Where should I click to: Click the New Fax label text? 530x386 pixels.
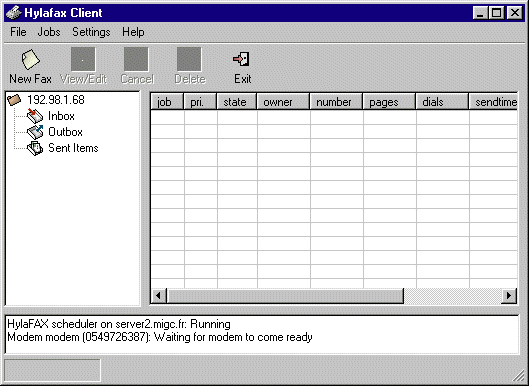click(x=30, y=79)
